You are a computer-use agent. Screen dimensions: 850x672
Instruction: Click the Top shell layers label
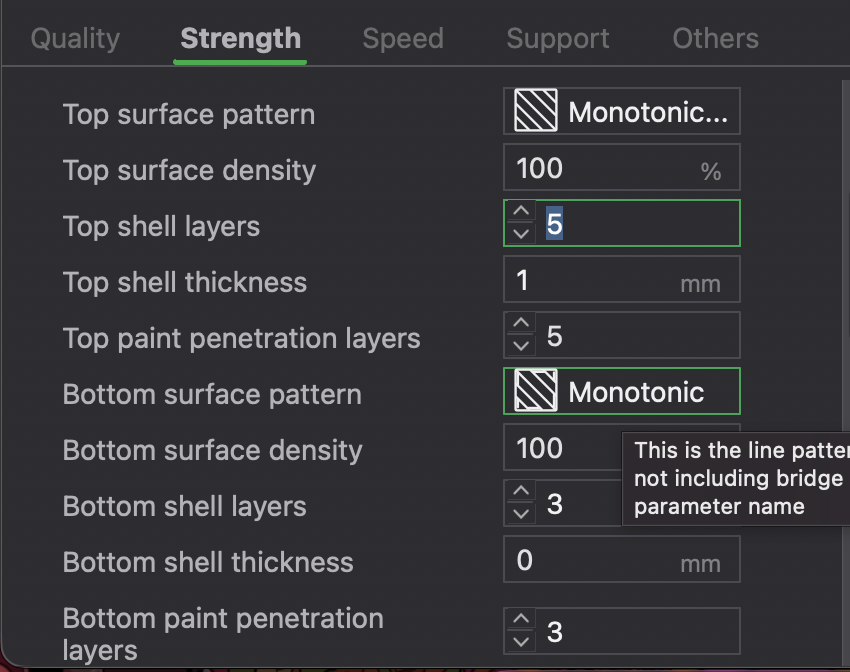161,226
